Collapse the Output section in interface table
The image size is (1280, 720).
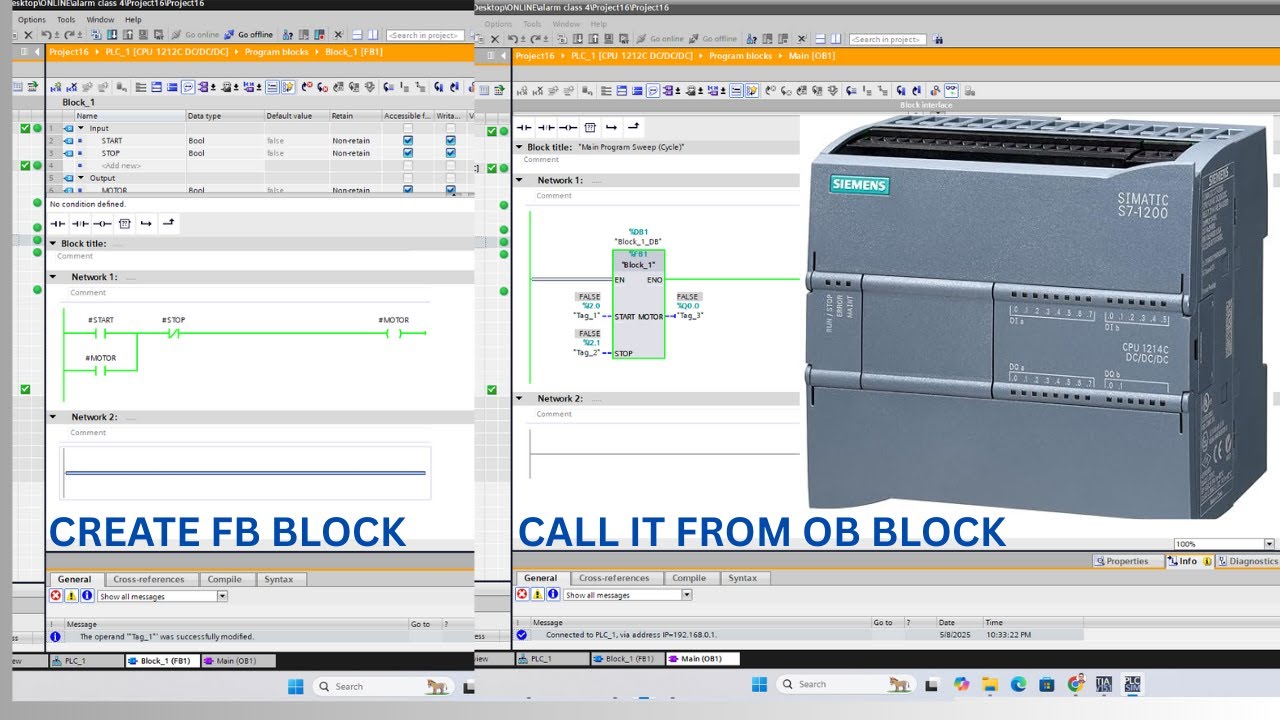pyautogui.click(x=81, y=178)
